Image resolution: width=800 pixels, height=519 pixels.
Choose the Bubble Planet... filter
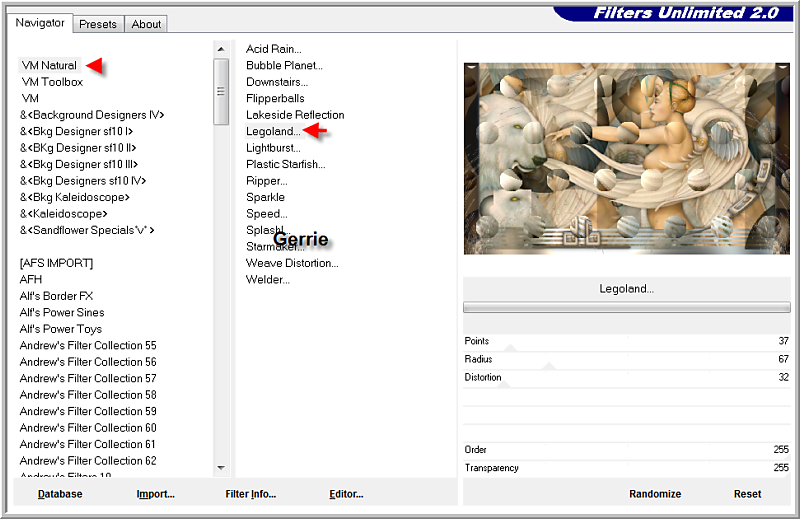click(284, 65)
